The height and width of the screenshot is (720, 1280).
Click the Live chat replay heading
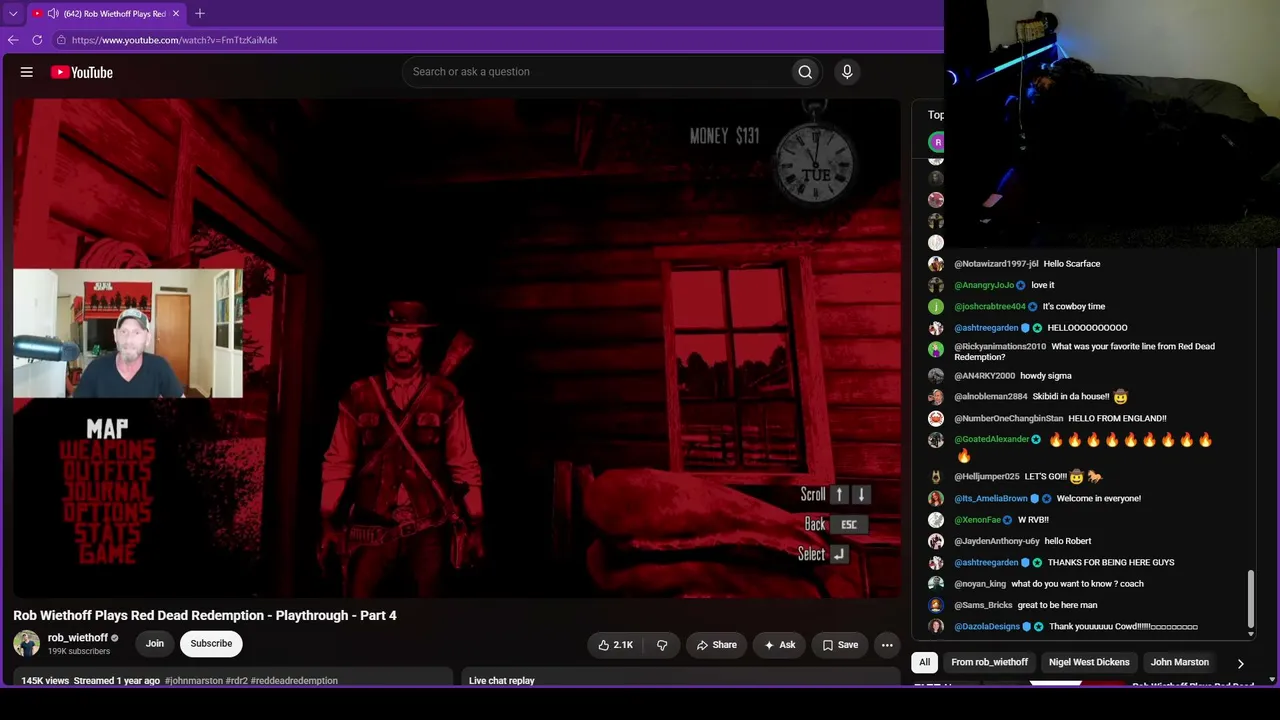click(x=502, y=681)
